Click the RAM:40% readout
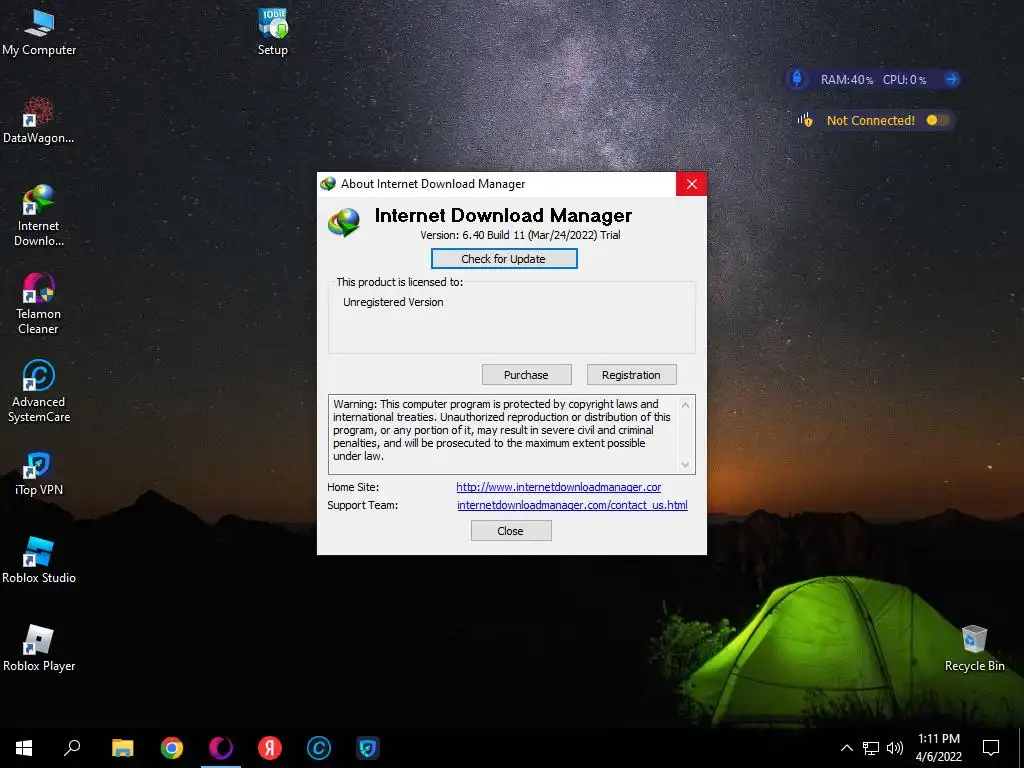This screenshot has height=768, width=1024. [x=846, y=80]
